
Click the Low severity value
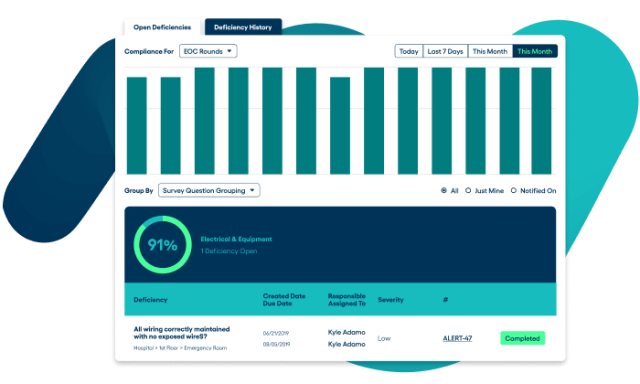point(384,338)
